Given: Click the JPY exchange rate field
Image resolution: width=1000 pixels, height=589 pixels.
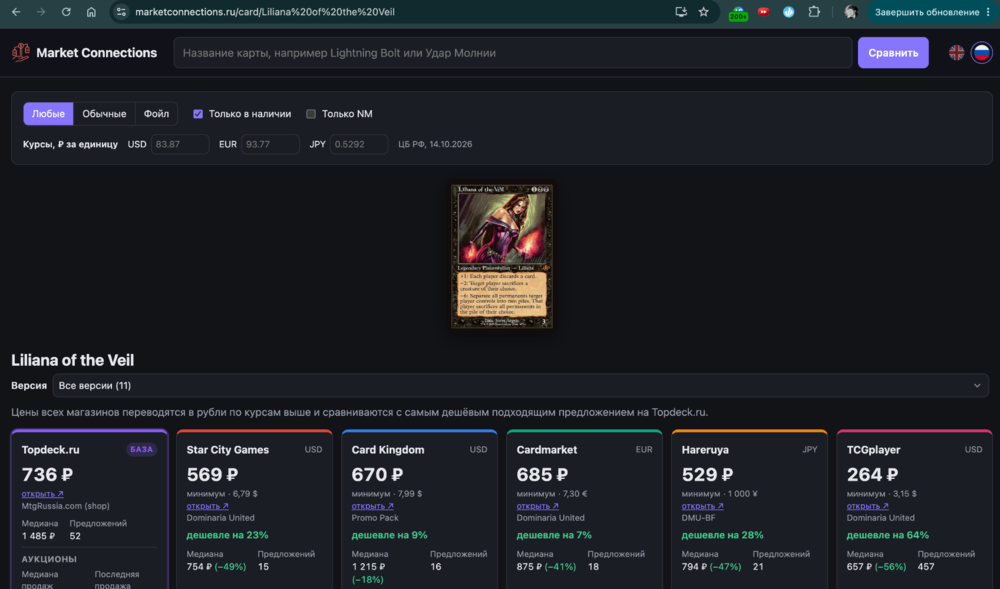Looking at the screenshot, I should tap(359, 144).
